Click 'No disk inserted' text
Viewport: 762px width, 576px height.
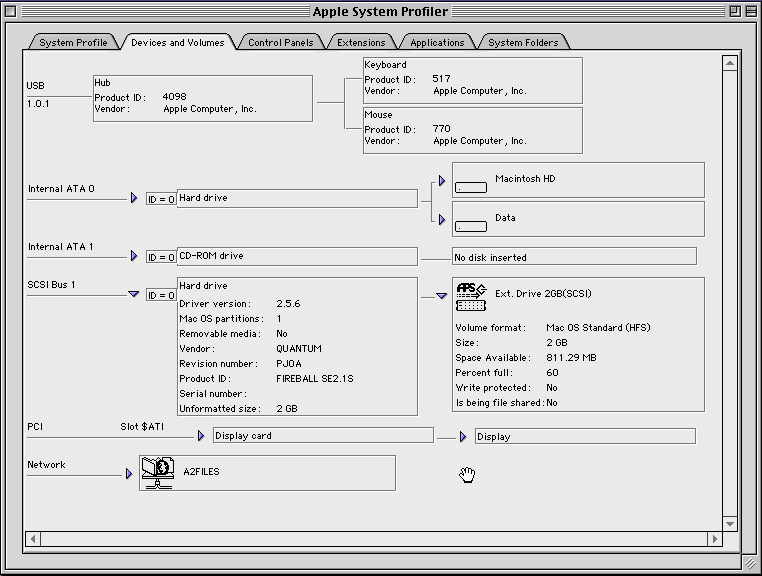coord(490,257)
